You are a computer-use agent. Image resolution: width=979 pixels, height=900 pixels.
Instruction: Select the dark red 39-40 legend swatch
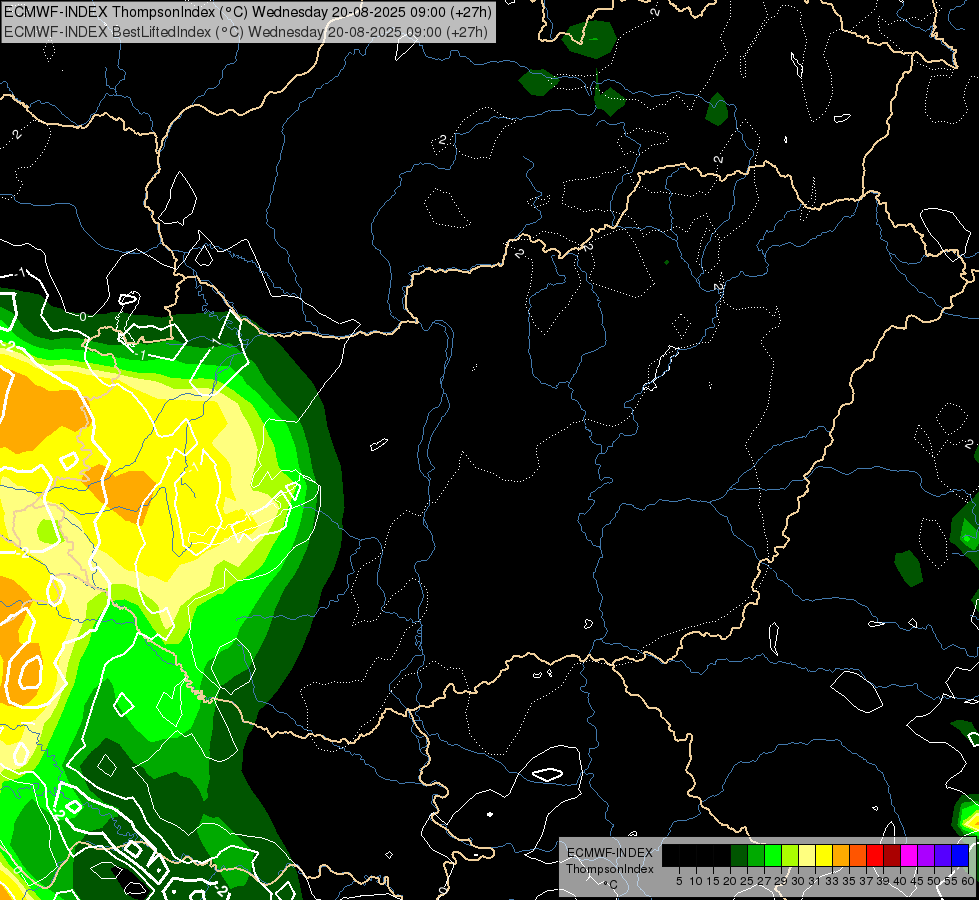click(892, 855)
